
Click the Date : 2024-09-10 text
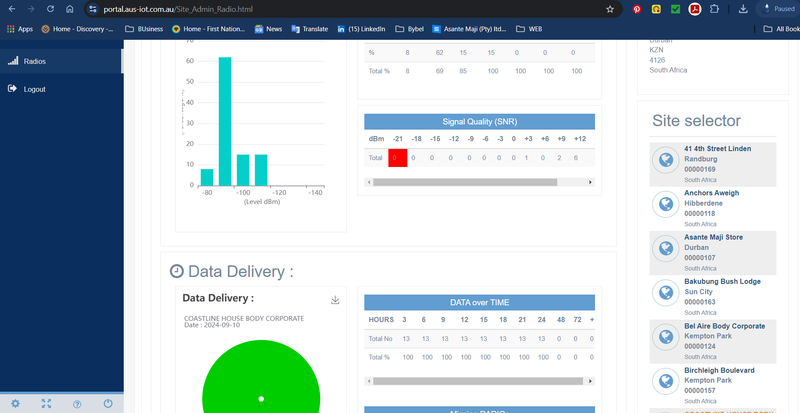pos(212,325)
